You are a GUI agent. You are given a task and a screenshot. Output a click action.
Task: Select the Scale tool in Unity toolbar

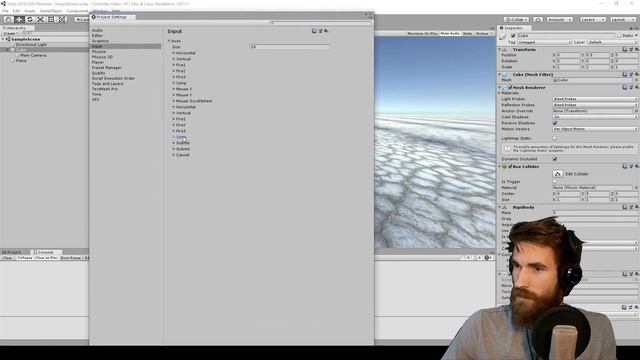click(40, 19)
